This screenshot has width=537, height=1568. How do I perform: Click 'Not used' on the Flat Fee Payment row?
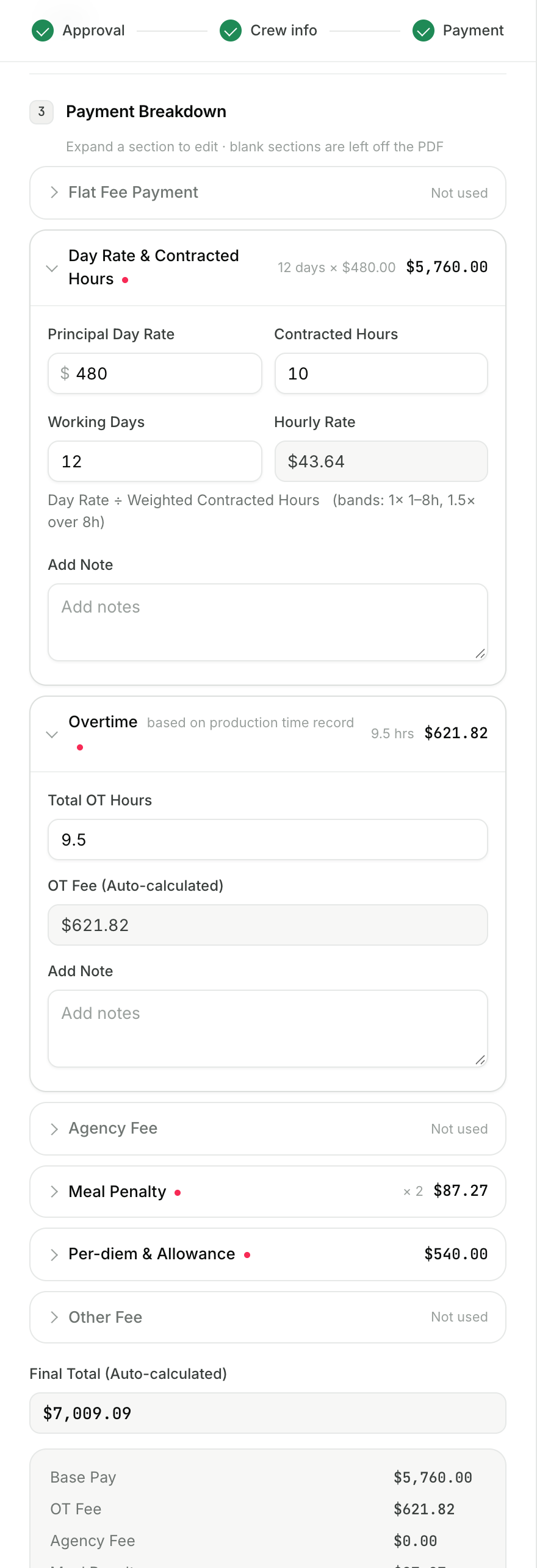pos(460,193)
